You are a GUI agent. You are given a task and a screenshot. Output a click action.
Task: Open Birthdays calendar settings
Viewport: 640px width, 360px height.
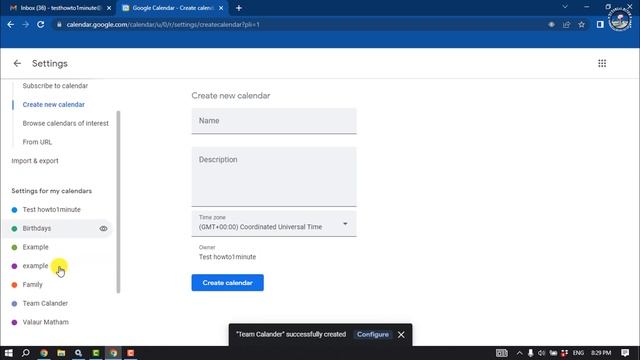[x=37, y=228]
